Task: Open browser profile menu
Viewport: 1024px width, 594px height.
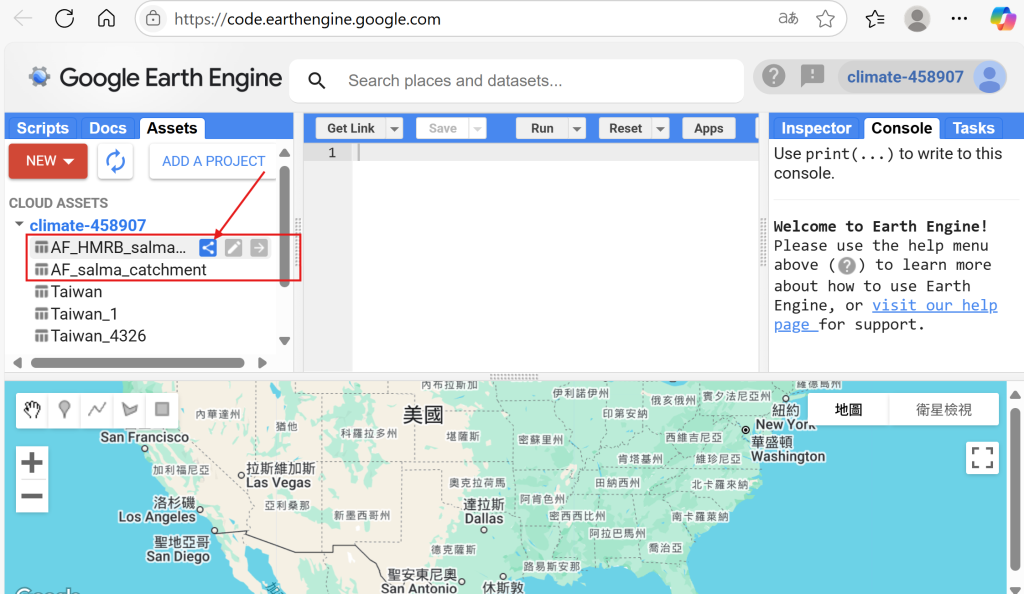Action: (x=917, y=19)
